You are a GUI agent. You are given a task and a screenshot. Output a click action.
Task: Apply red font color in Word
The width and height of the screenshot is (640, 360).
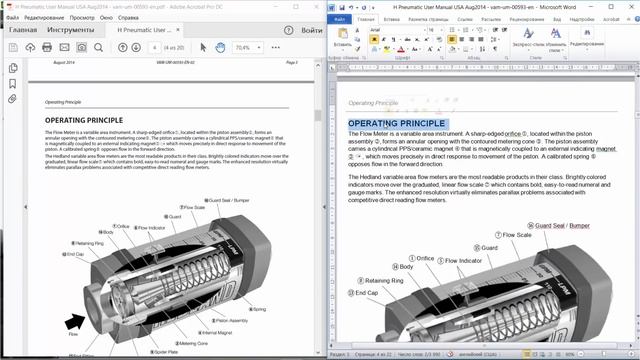point(400,49)
